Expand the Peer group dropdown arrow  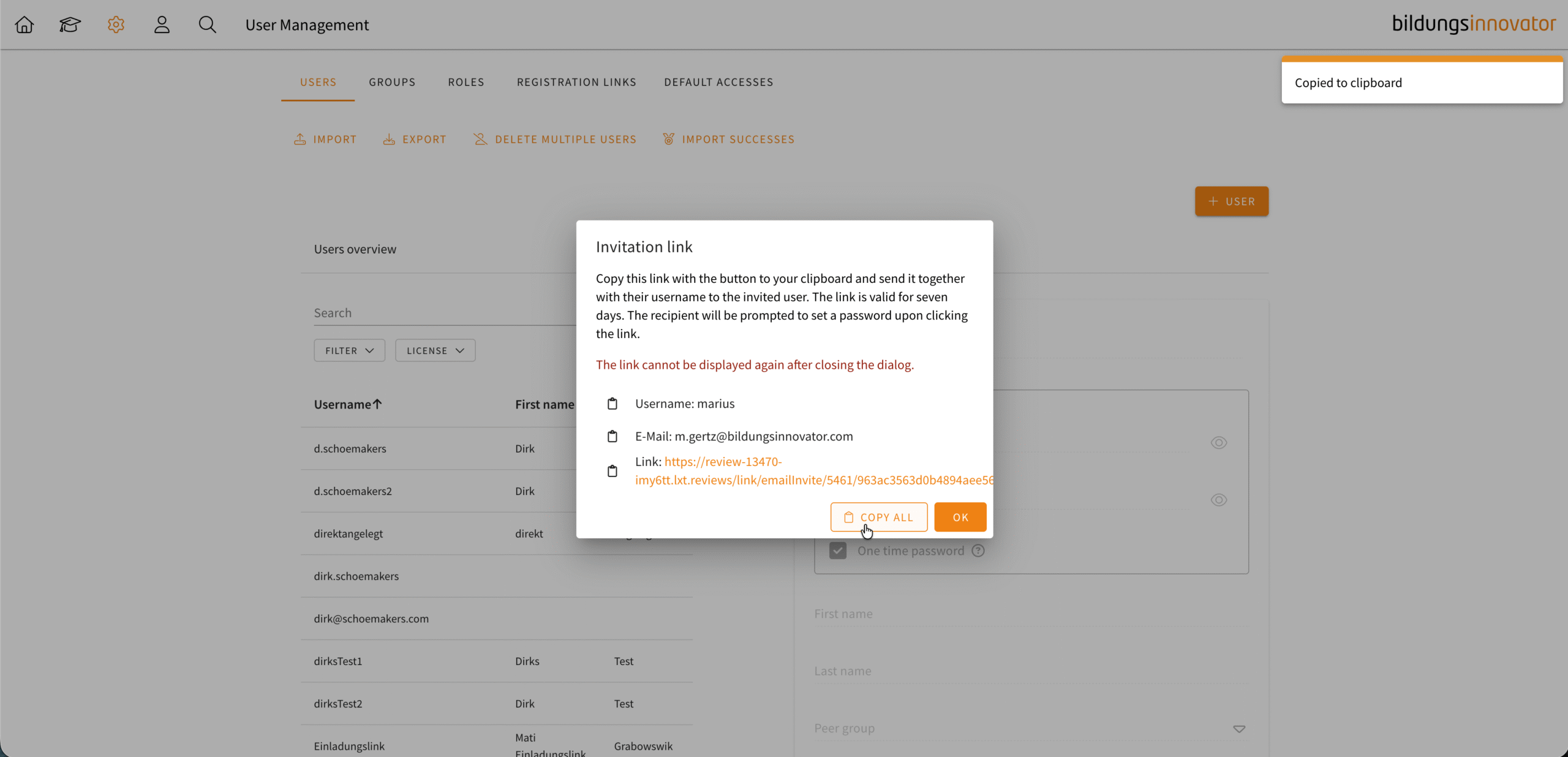click(x=1238, y=729)
